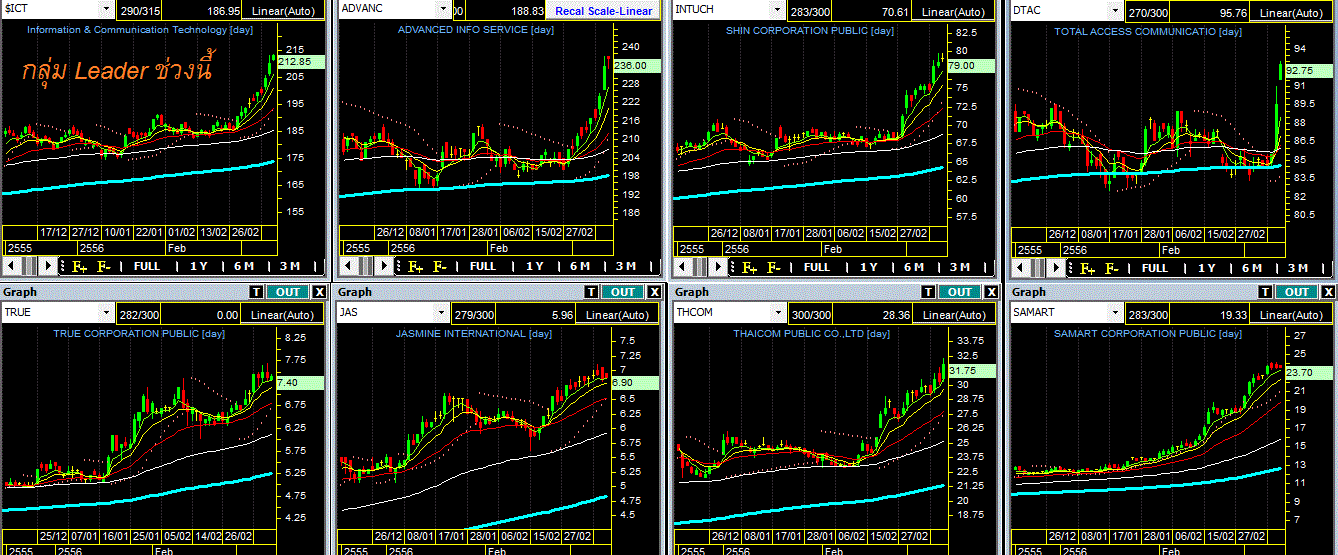Click the left scroll arrow in the $ICT chart

click(11, 266)
